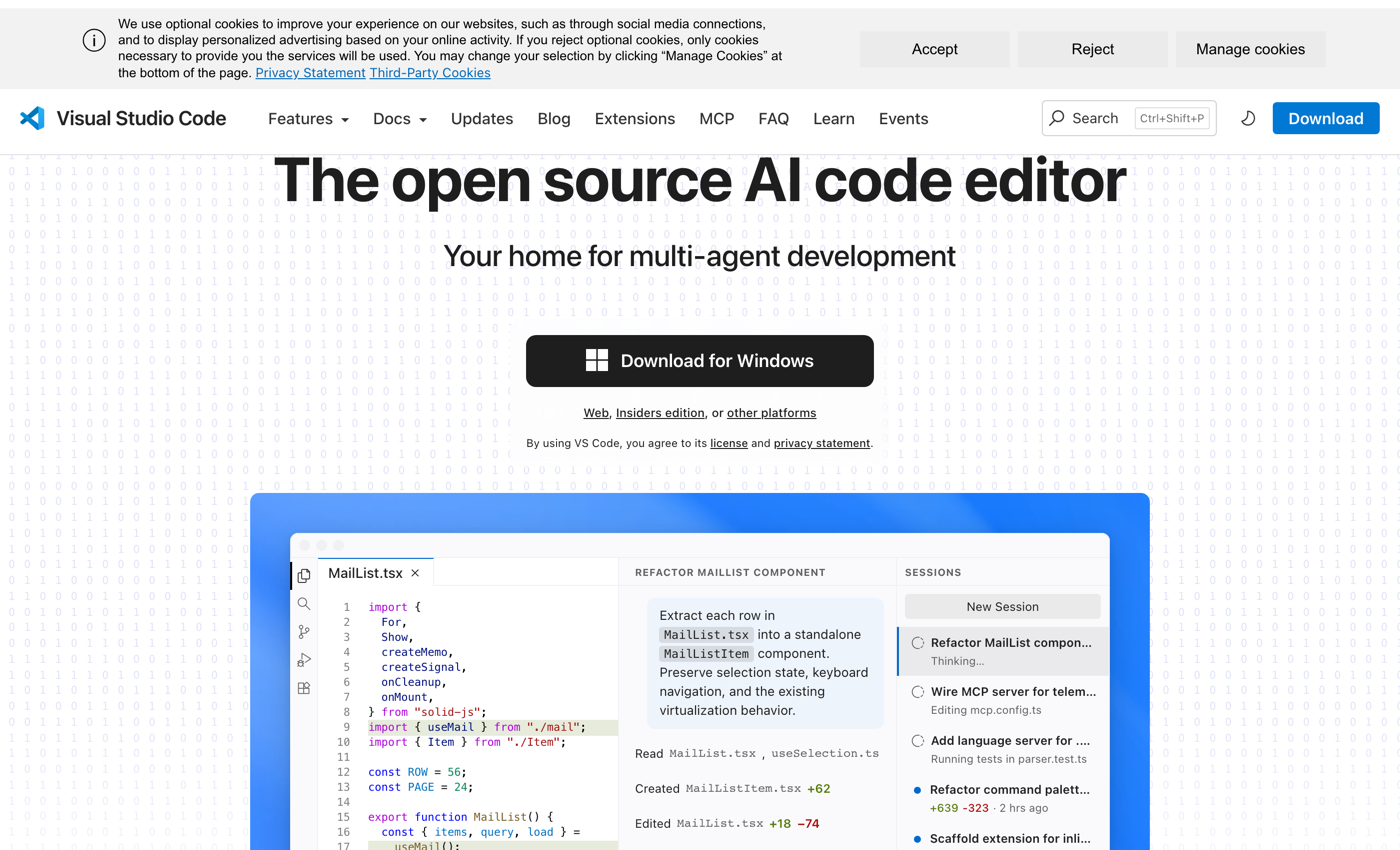The width and height of the screenshot is (1400, 850).
Task: Open the Events nav item
Action: click(x=904, y=118)
